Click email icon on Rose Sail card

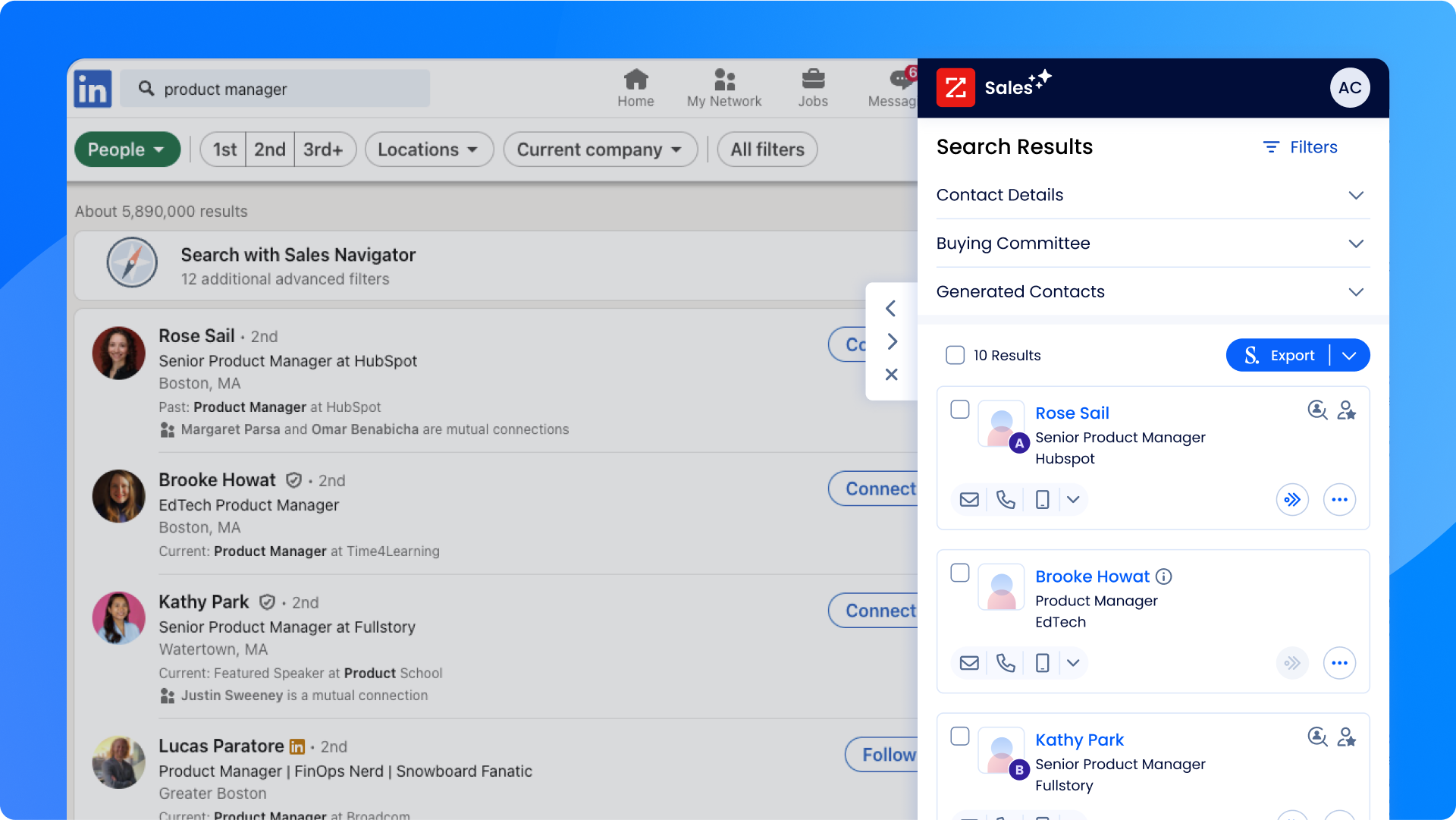tap(969, 500)
